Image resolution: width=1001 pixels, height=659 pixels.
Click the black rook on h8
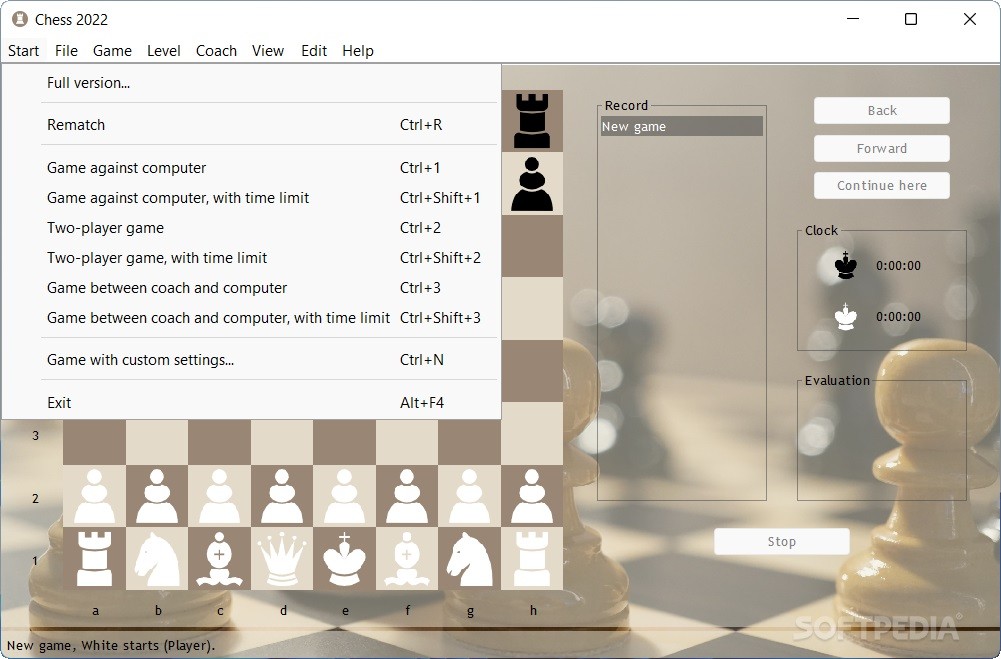coord(532,121)
